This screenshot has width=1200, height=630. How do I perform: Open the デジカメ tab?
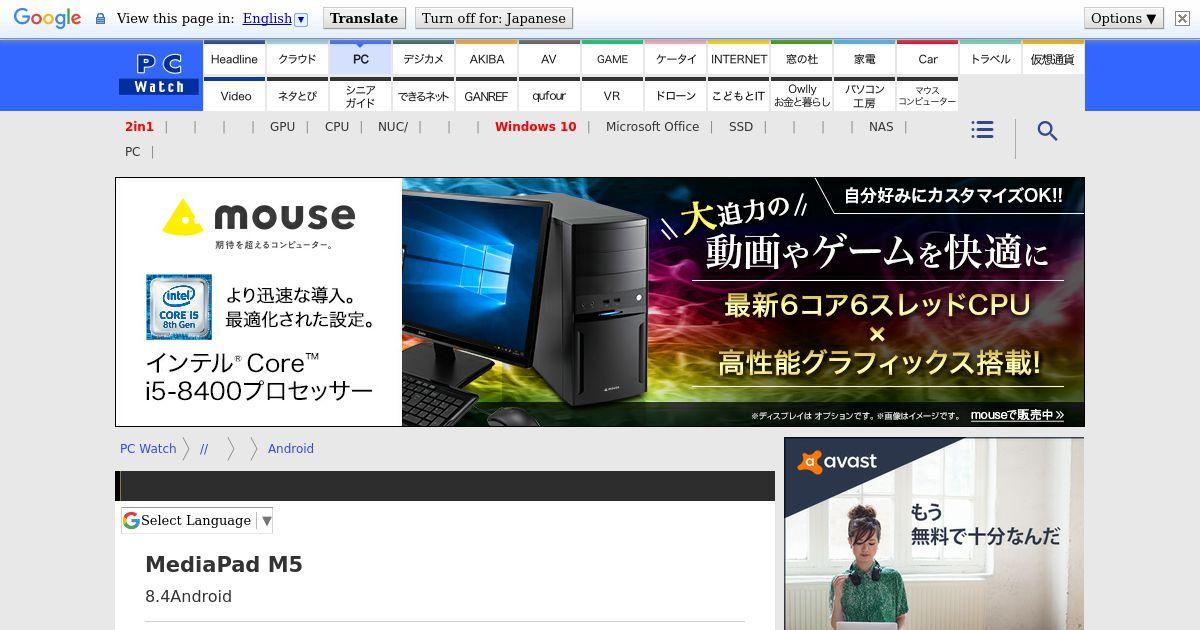423,59
